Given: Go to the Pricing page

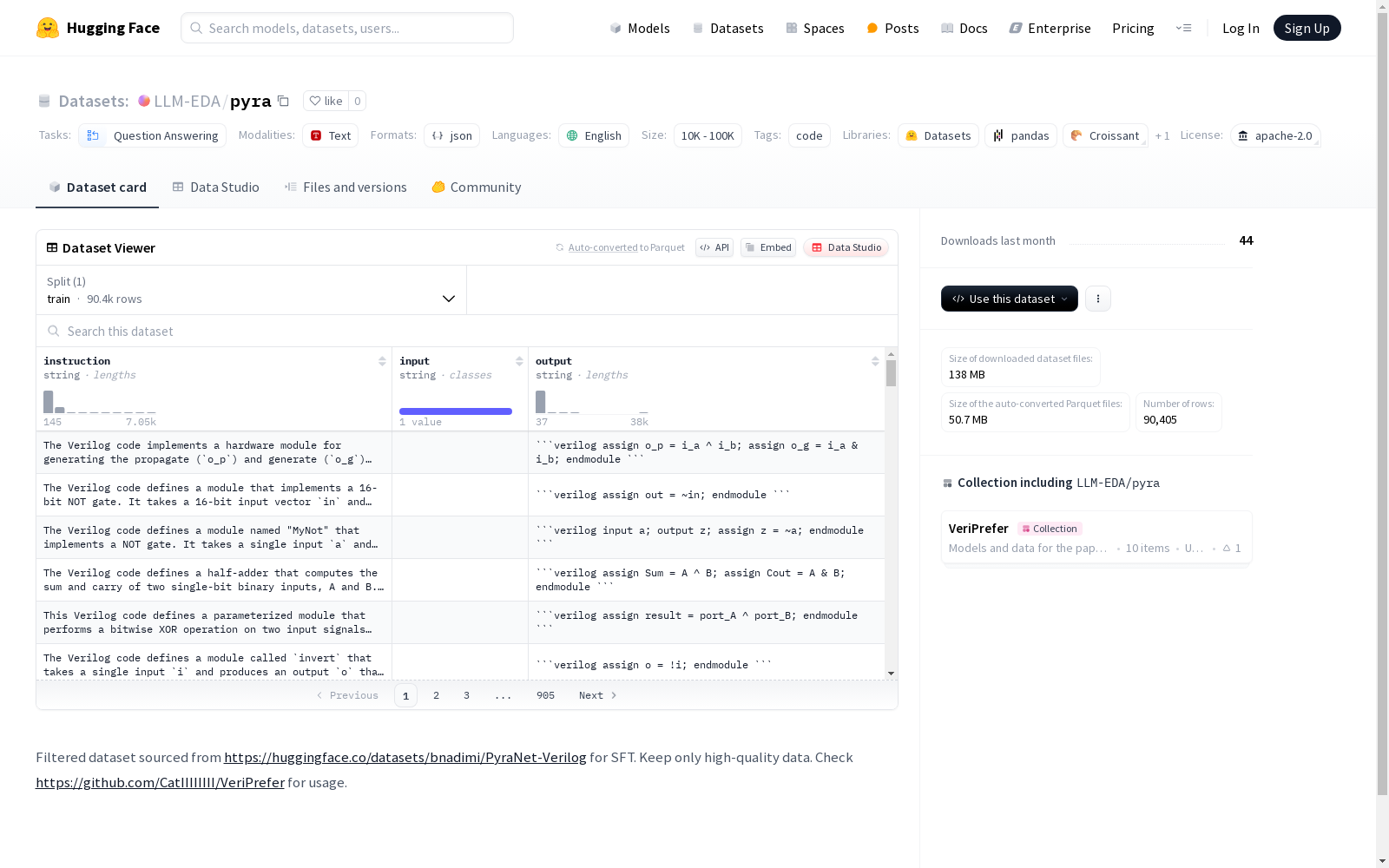Looking at the screenshot, I should point(1133,28).
